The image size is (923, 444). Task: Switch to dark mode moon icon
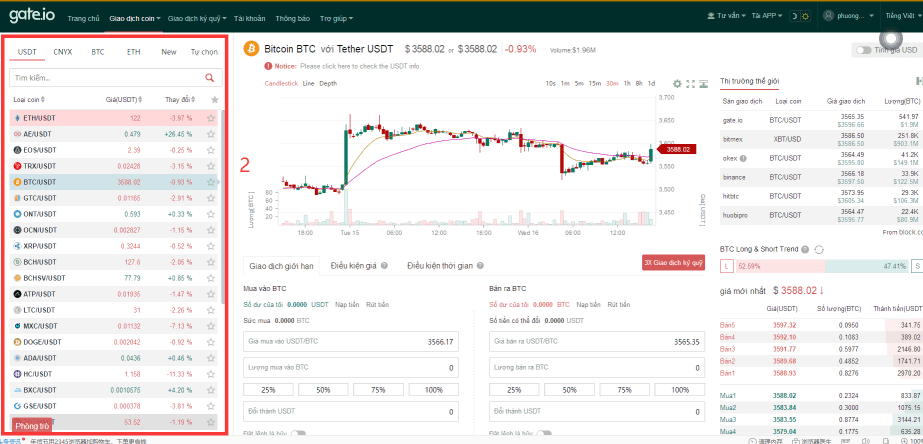point(793,16)
